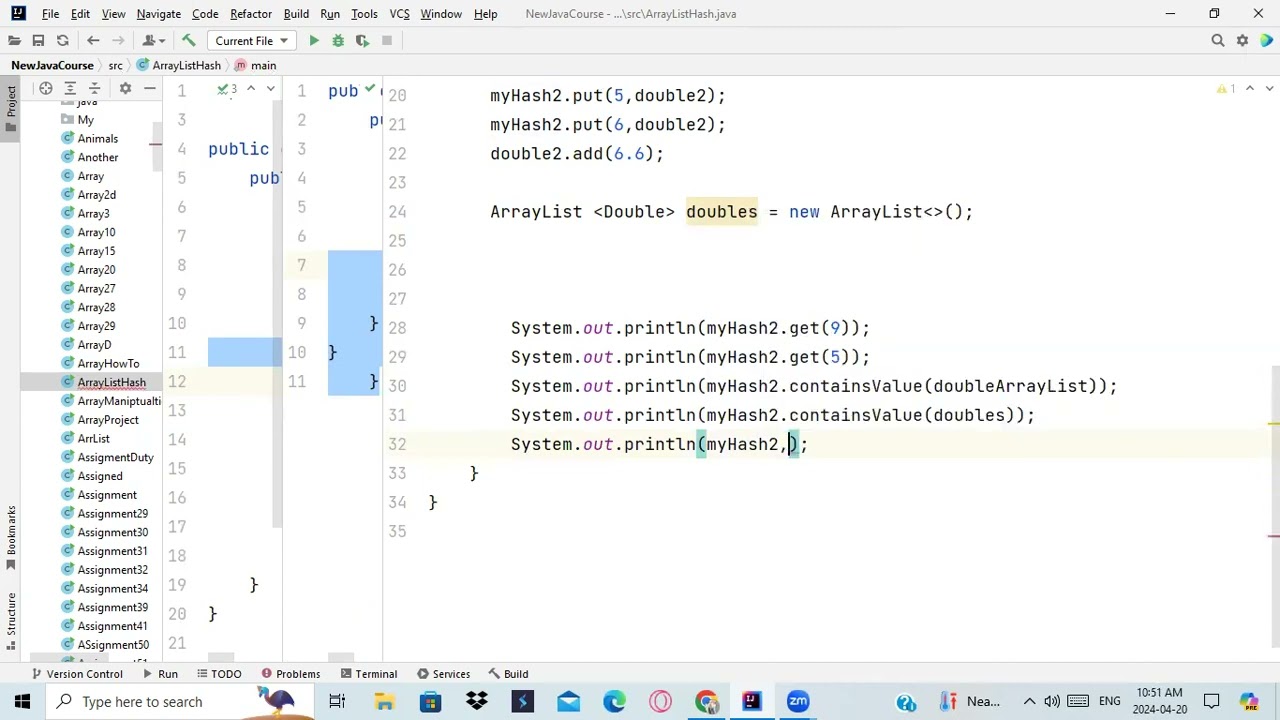Open Windows notification center icon

(x=1212, y=702)
